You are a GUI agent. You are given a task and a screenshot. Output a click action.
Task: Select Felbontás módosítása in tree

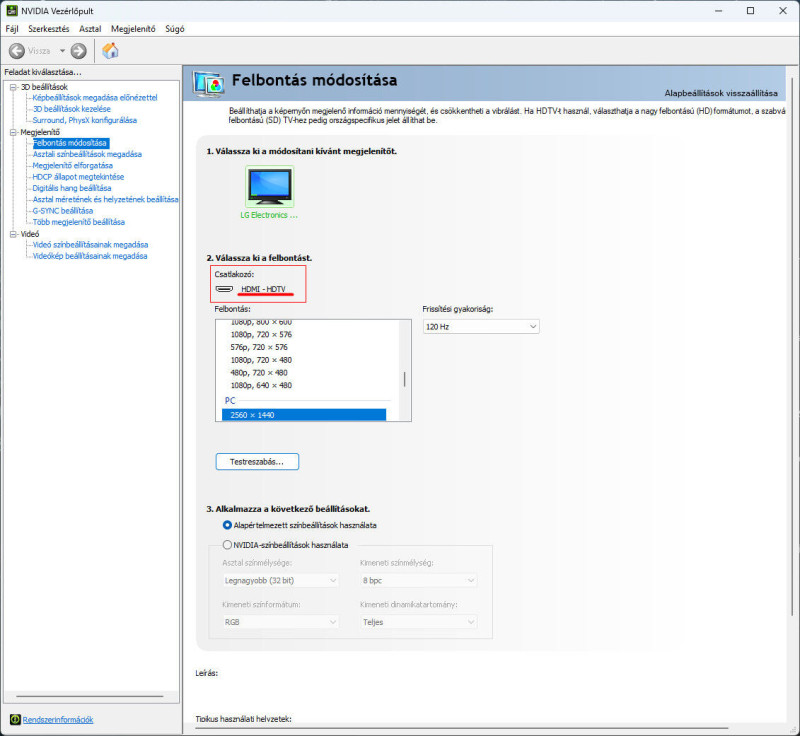70,143
